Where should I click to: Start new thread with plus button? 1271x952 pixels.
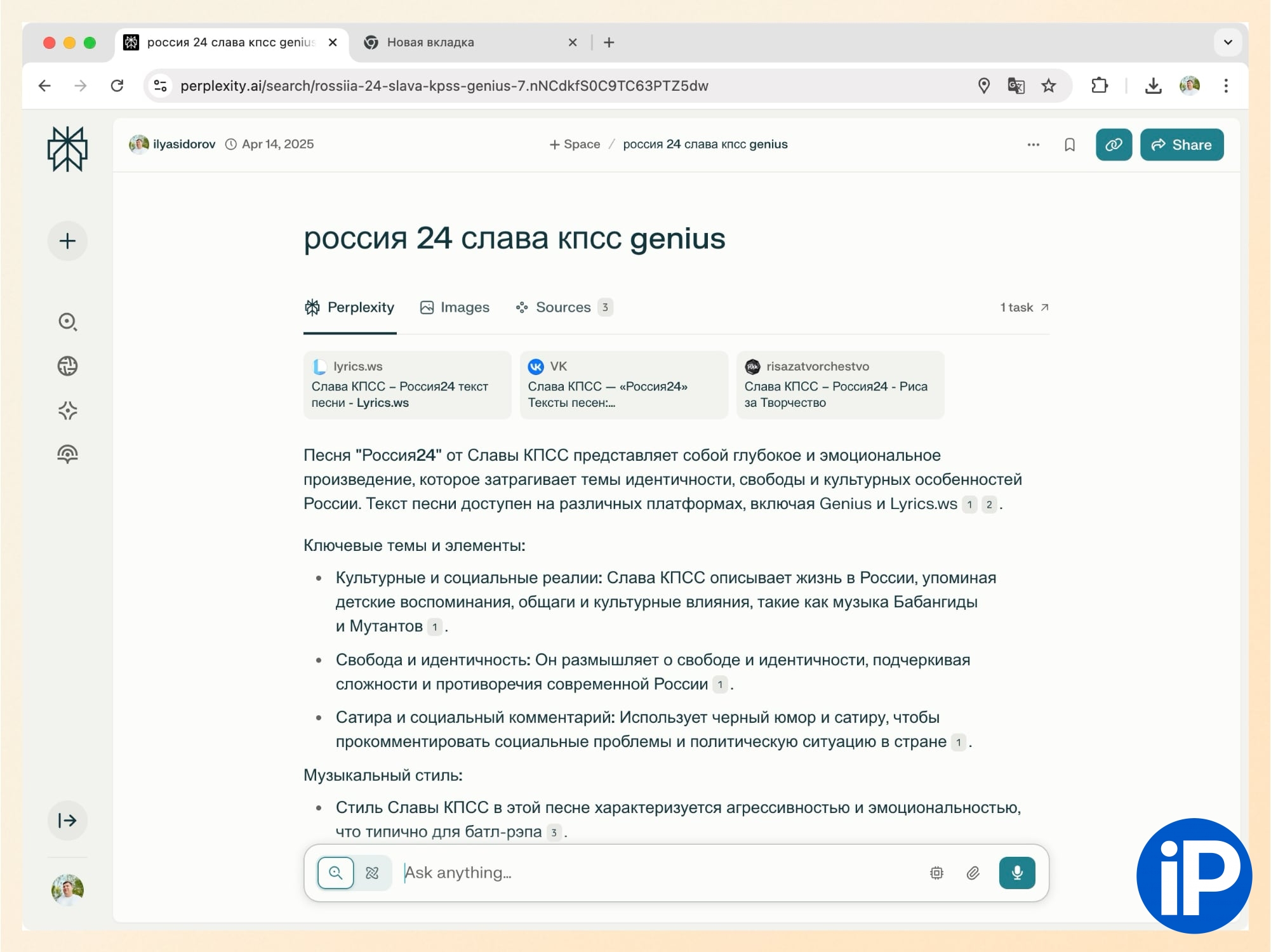point(67,241)
